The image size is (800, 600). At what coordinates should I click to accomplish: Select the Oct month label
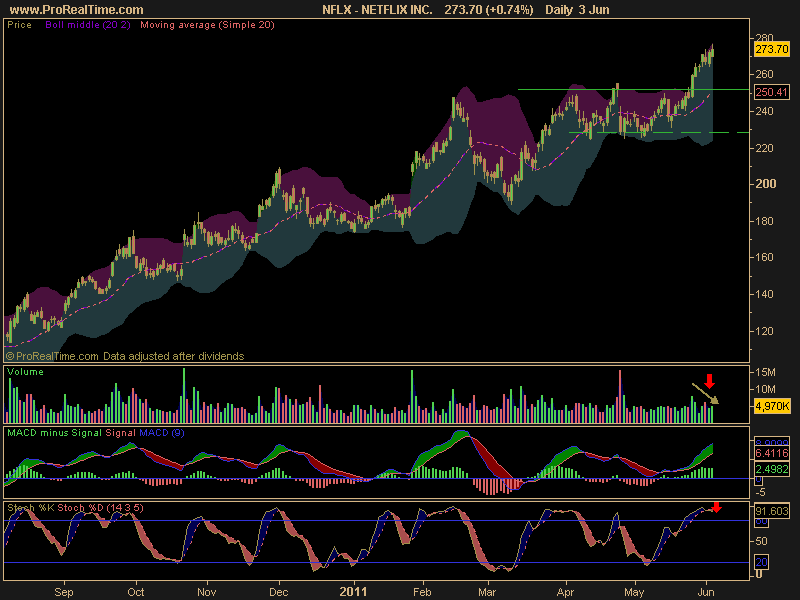pos(136,592)
